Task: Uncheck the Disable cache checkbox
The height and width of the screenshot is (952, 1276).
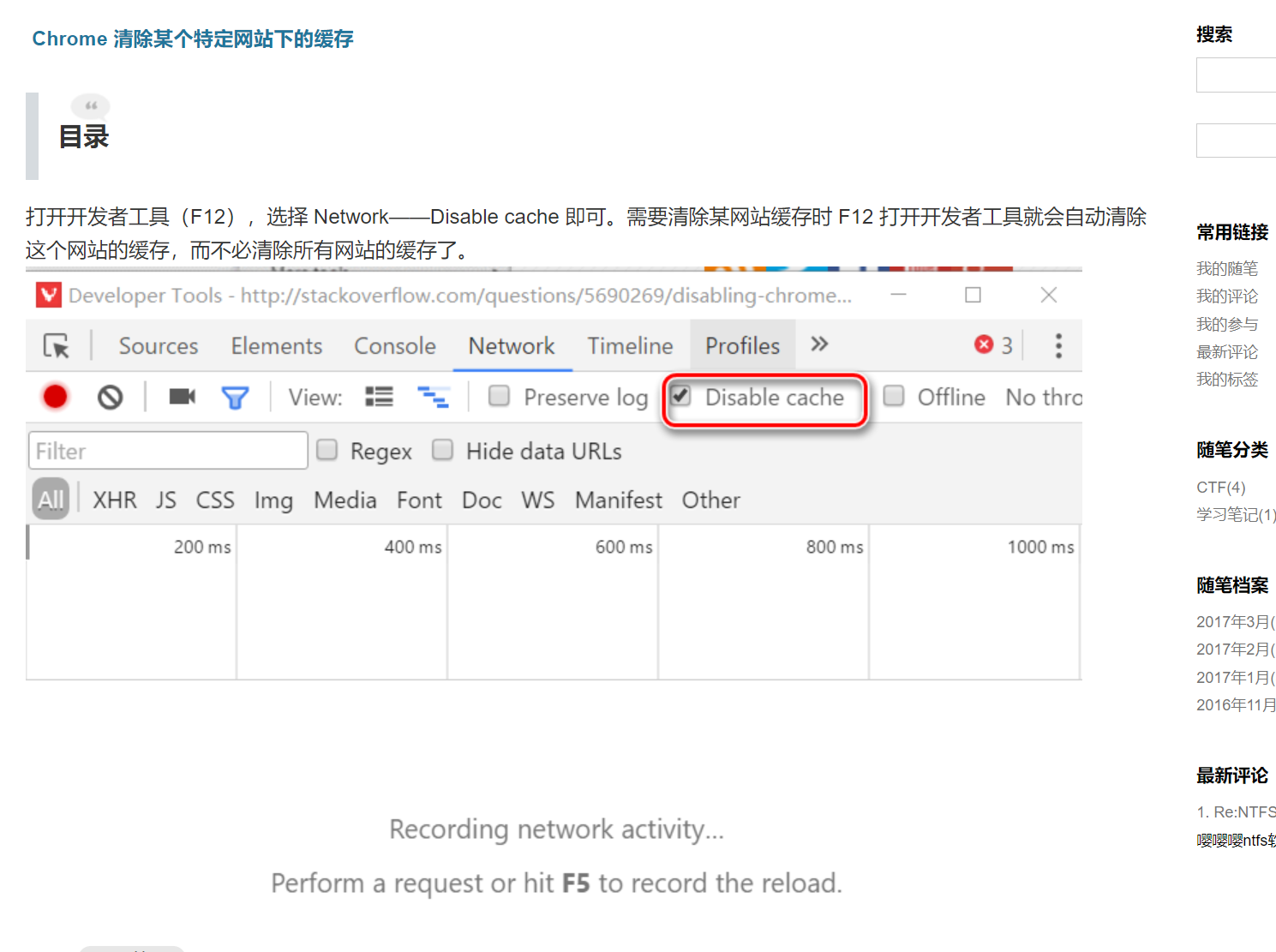Action: [x=681, y=396]
